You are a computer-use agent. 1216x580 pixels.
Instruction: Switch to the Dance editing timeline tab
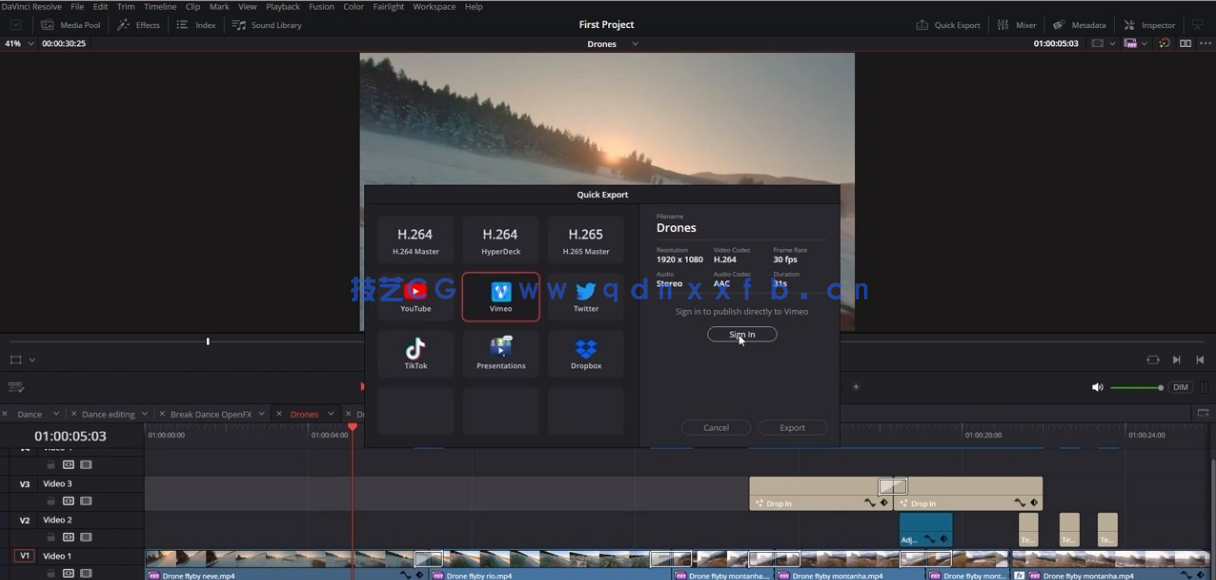[x=107, y=413]
